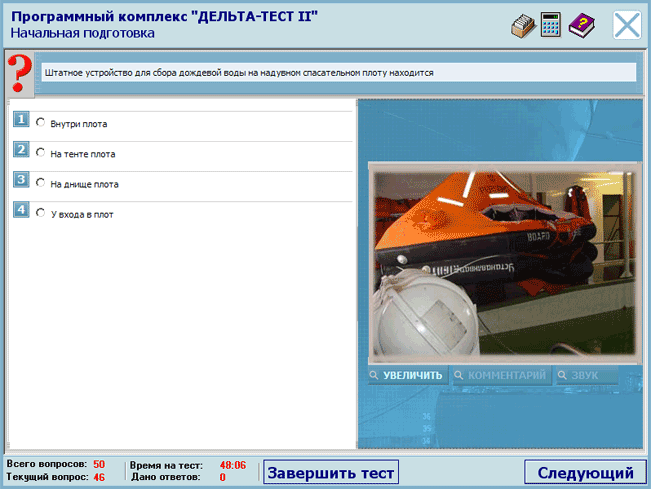Click the answer text На тенте плота
Viewport: 651px width, 489px height.
tap(83, 154)
